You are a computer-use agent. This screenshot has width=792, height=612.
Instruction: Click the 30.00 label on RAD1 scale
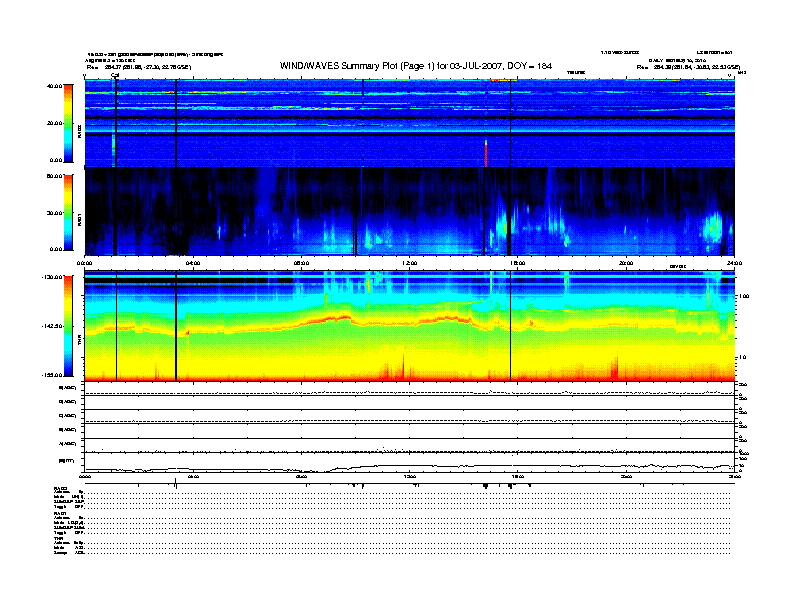tap(55, 213)
